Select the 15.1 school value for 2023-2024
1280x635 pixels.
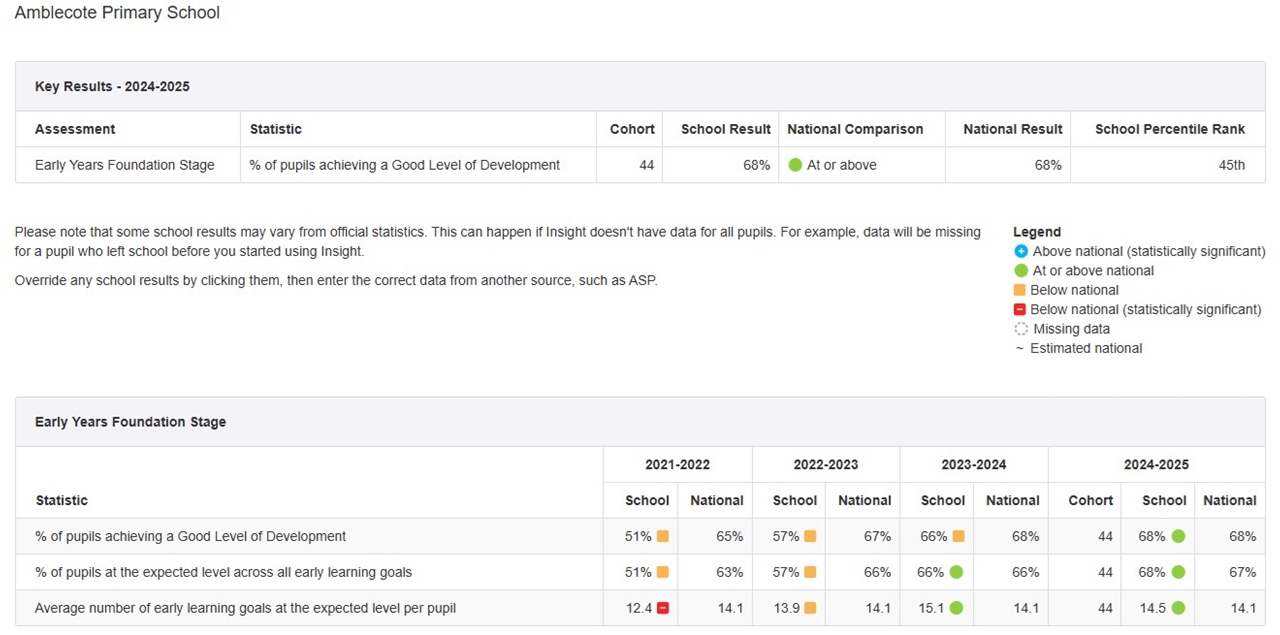point(931,608)
